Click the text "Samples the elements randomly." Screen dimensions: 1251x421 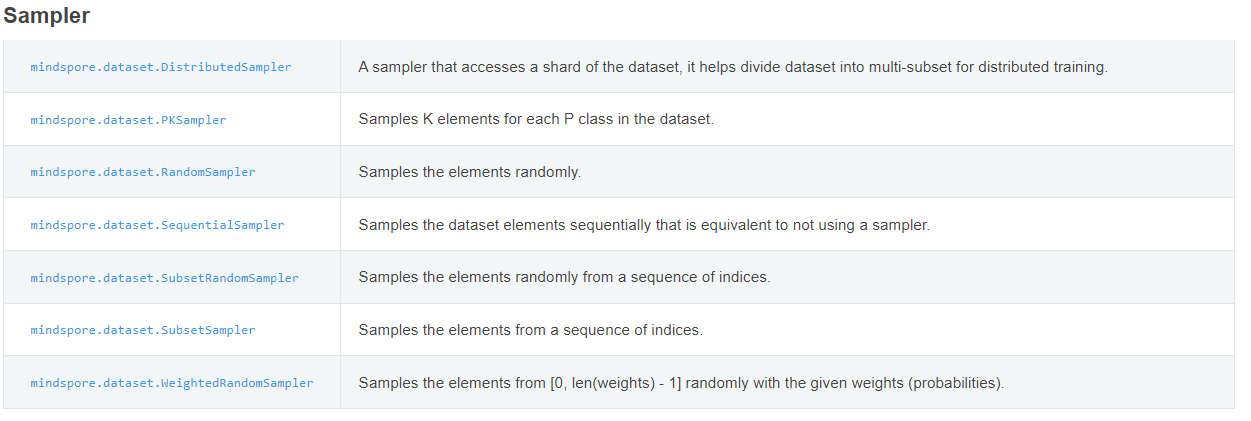tap(469, 172)
